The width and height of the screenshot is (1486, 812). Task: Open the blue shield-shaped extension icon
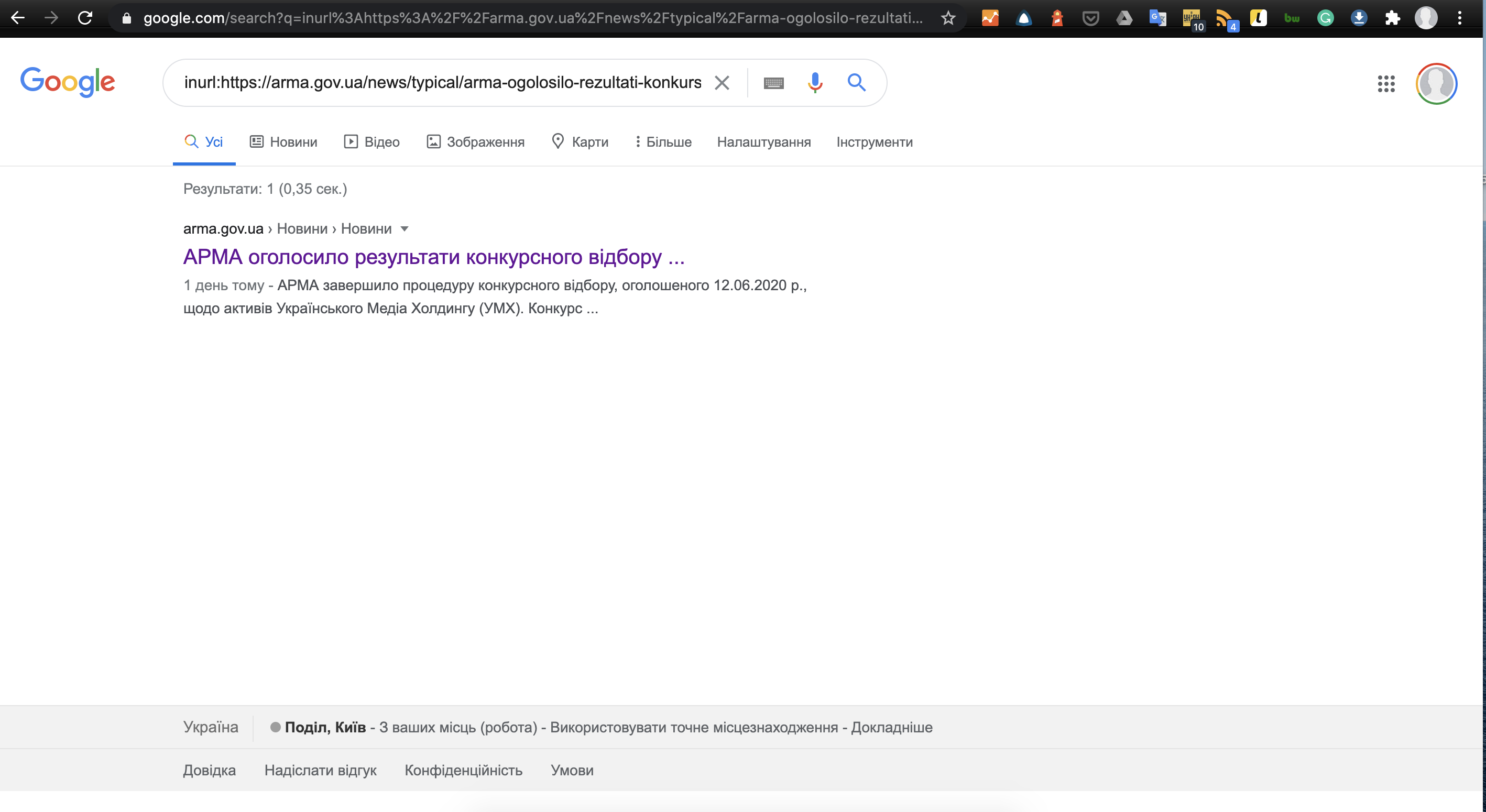pos(1023,18)
